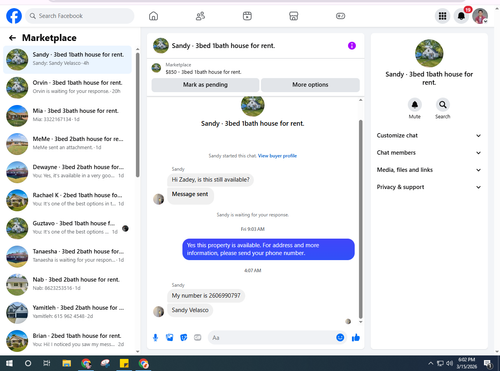The width and height of the screenshot is (500, 371).
Task: Open the taskbar clock showing 6:02 PM
Action: (x=467, y=363)
